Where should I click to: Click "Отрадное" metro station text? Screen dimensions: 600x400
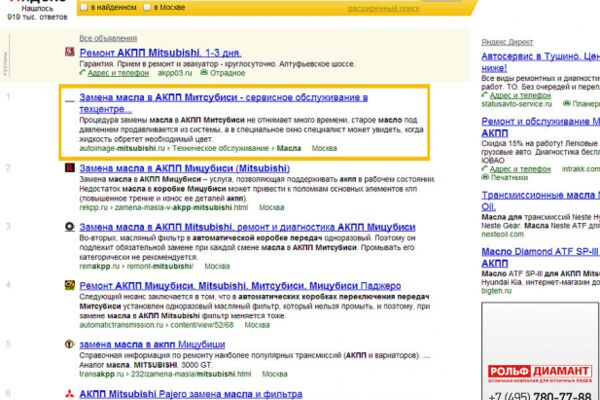tap(228, 73)
